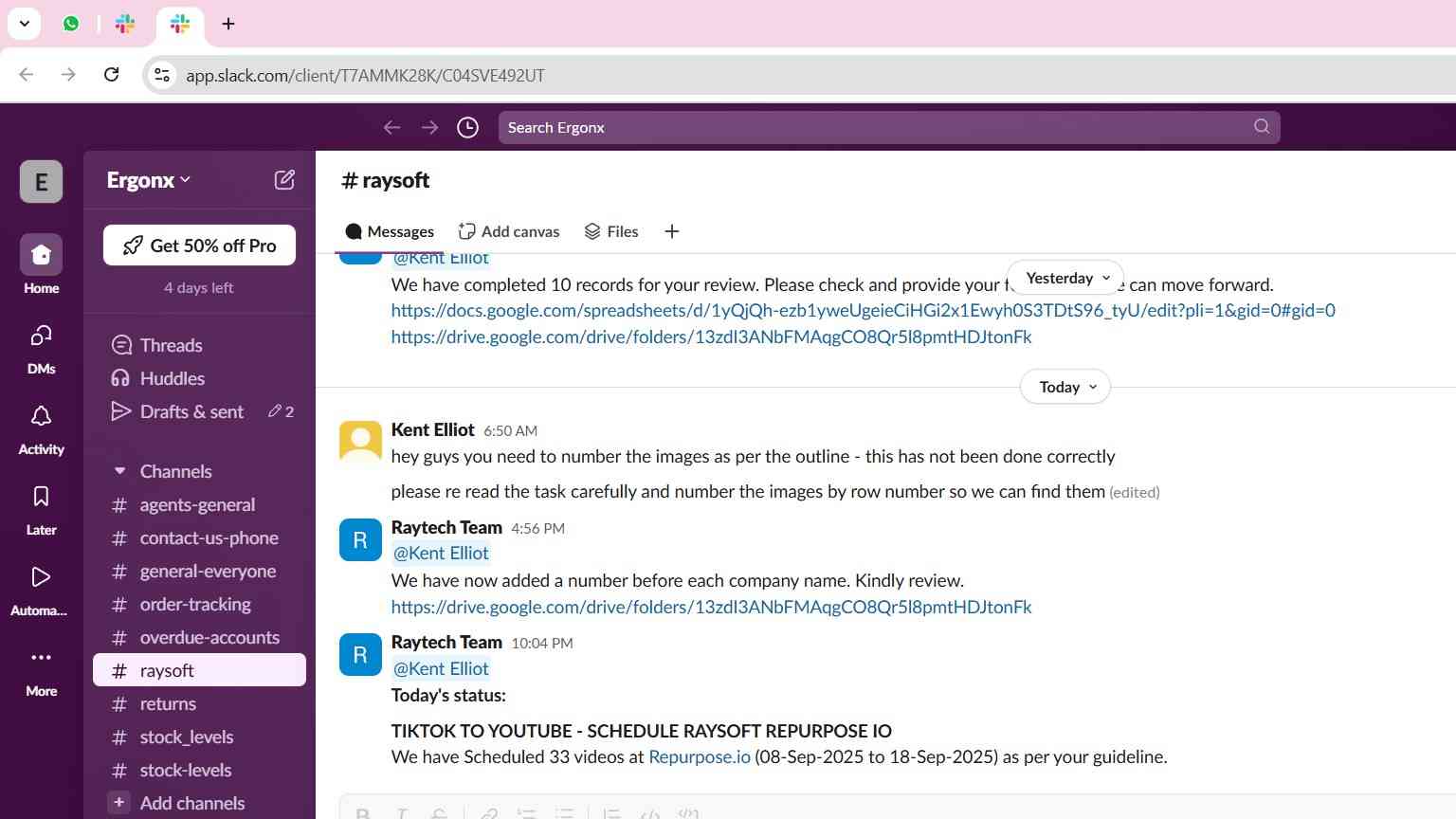Open the order-tracking channel
Screen dimensions: 1456x819
point(199,604)
